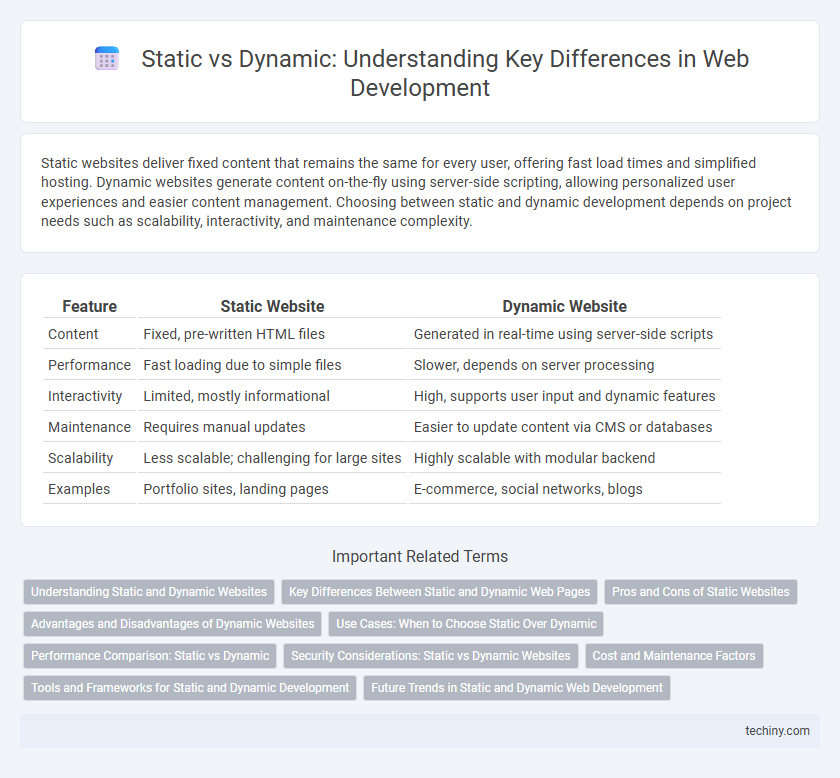Click Use Cases: When to Choose Static Over Dynamic

coord(466,624)
